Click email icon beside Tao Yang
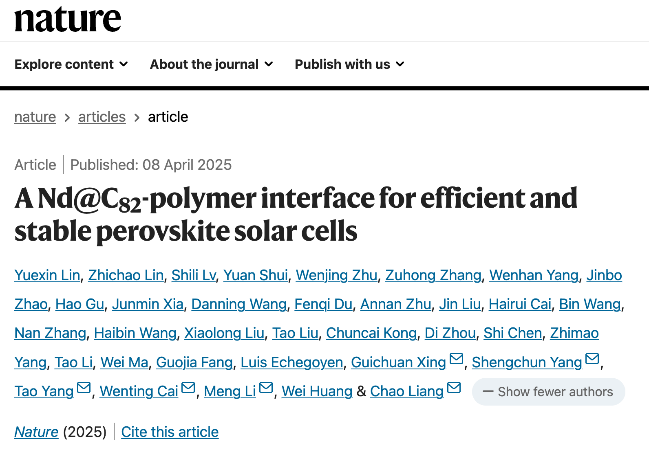Screen dimensions: 649x452 click(x=84, y=390)
